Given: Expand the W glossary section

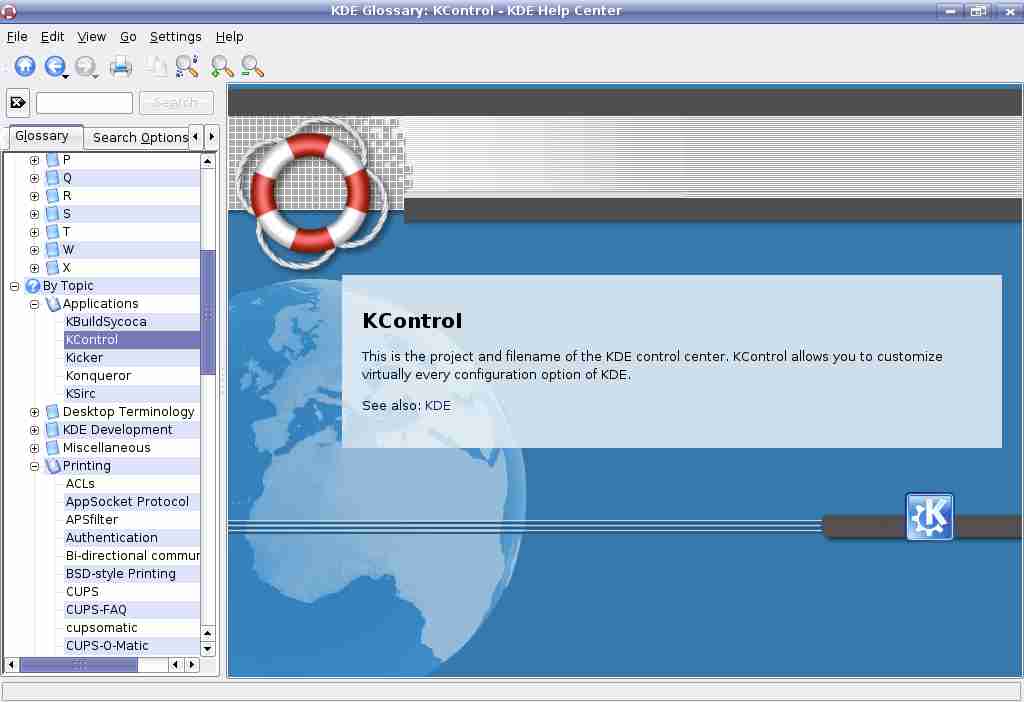Looking at the screenshot, I should click(34, 250).
